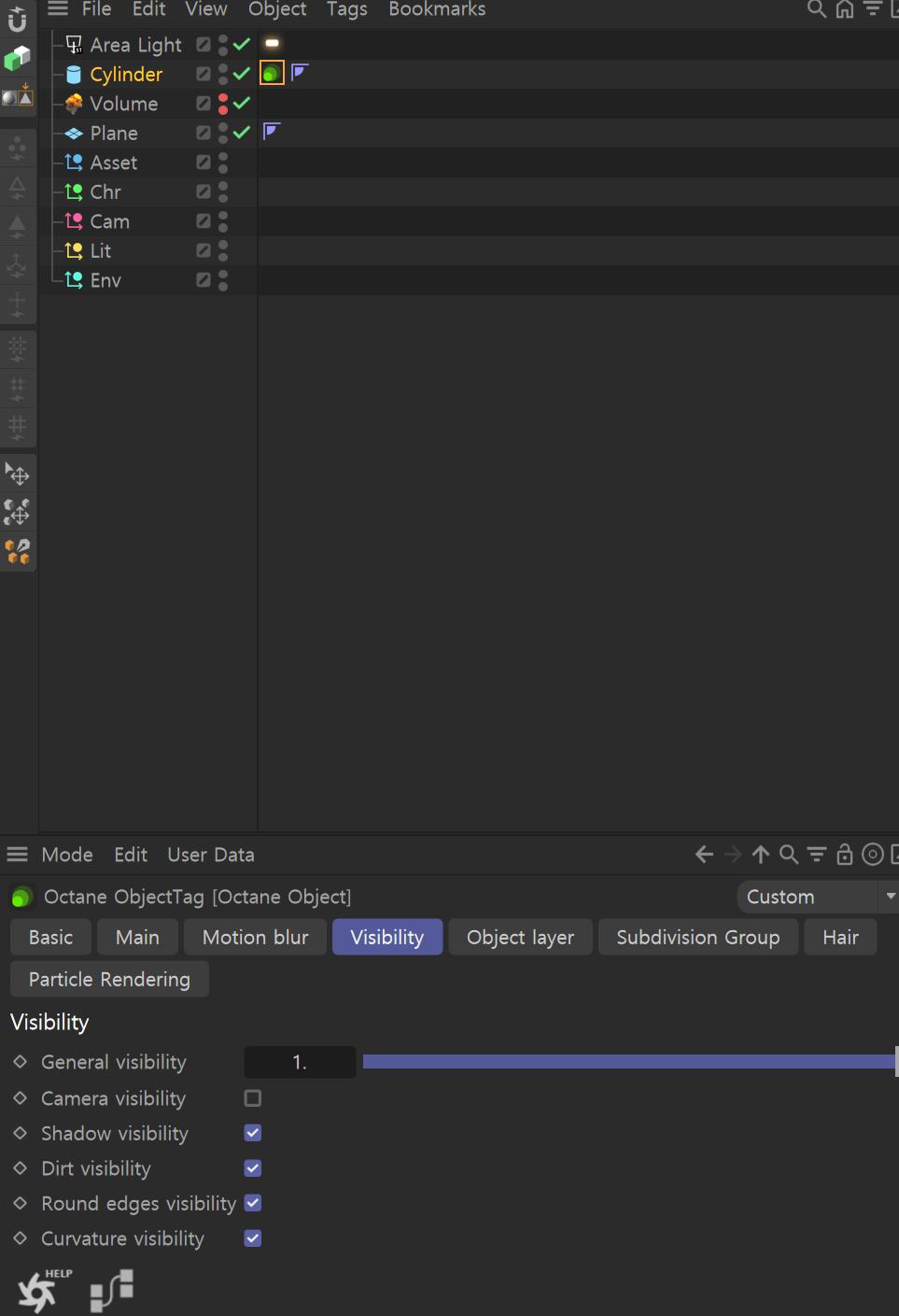Go back with the left arrow icon
The image size is (899, 1316).
(704, 855)
